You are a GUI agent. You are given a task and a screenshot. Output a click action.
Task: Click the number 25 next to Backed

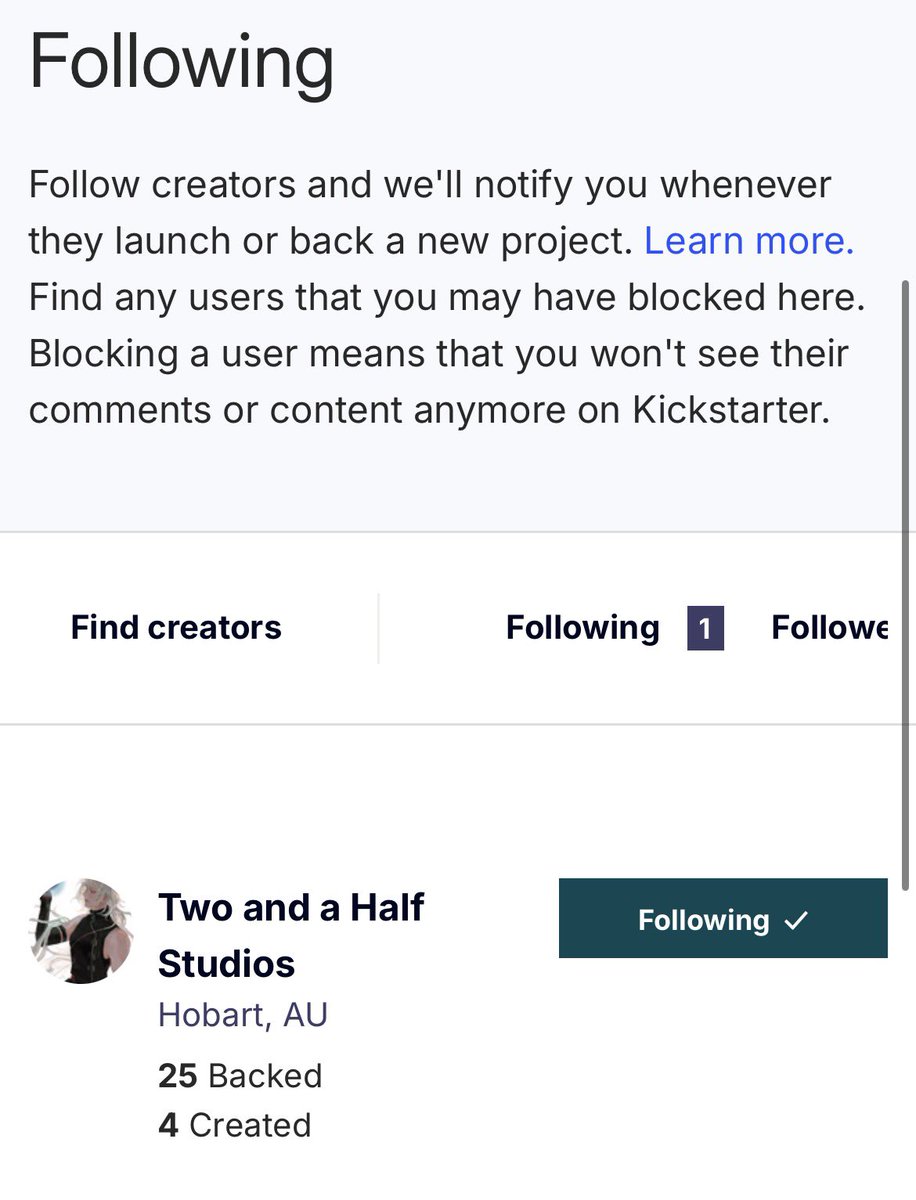point(178,1076)
